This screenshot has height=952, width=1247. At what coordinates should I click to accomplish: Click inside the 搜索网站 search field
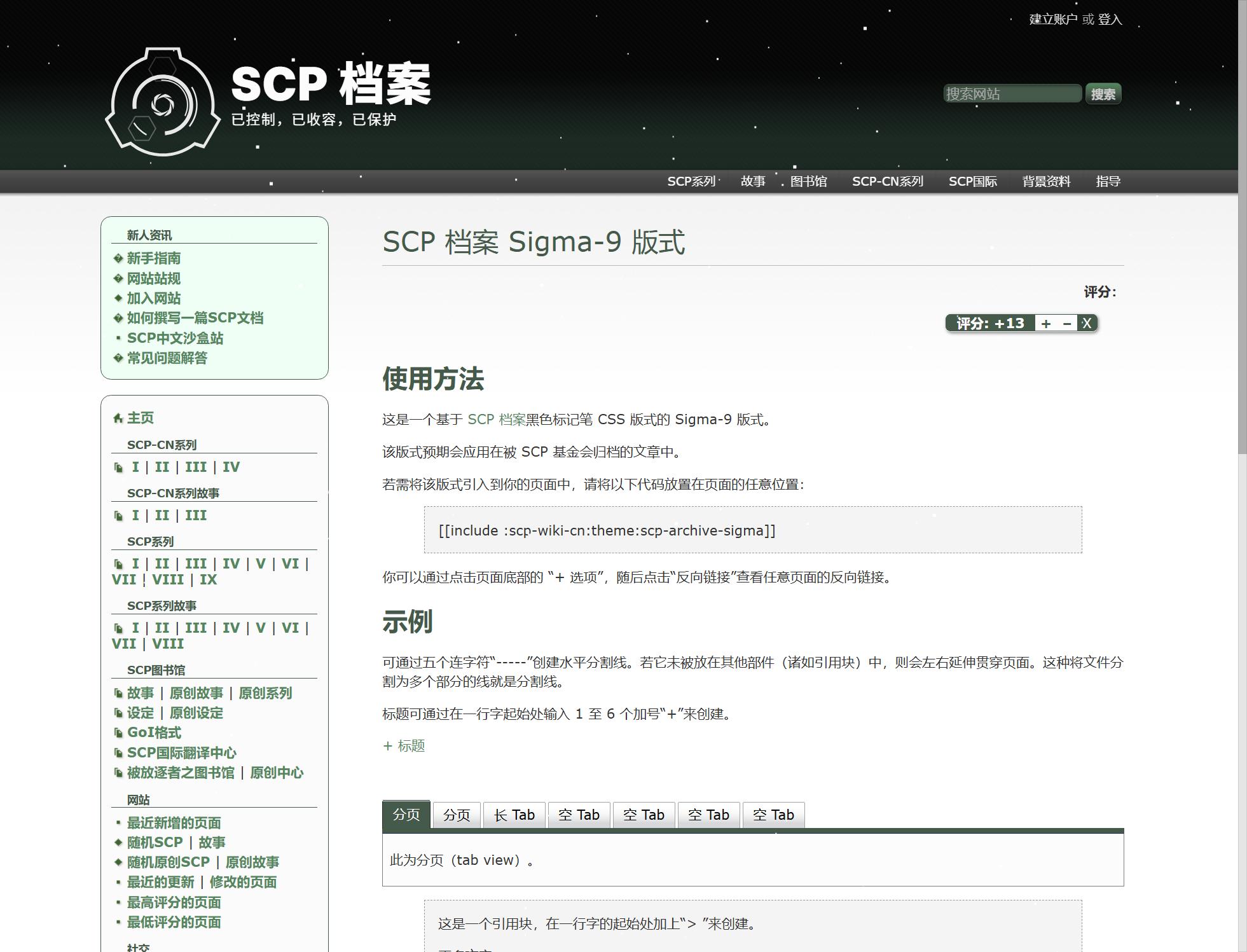[1011, 93]
